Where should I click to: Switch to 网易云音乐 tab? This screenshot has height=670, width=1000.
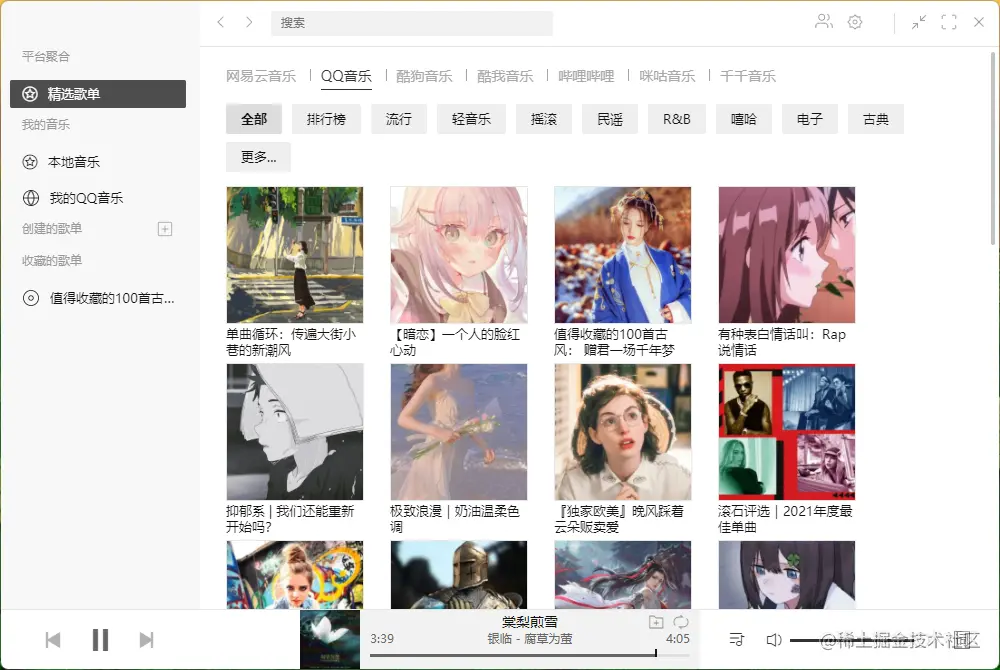(x=261, y=76)
